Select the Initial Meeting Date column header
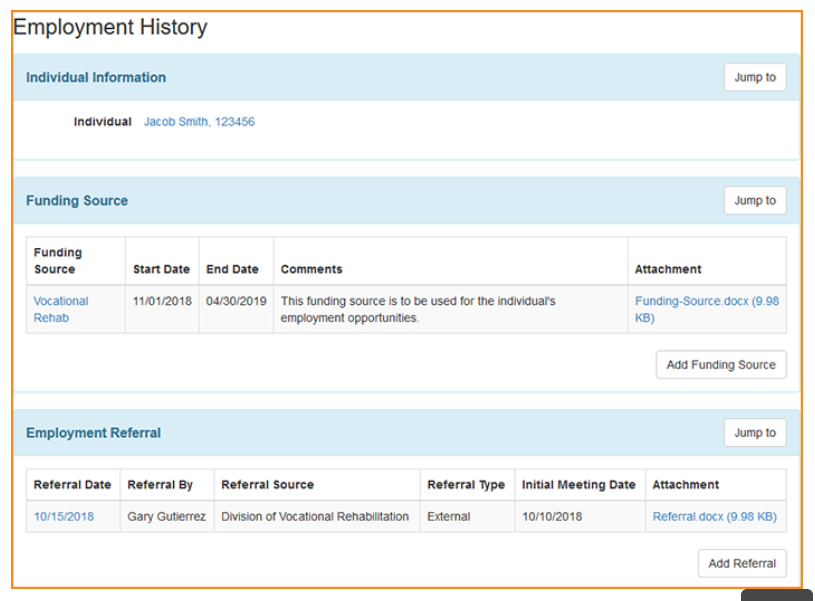Viewport: 815px width, 601px height. [x=578, y=485]
